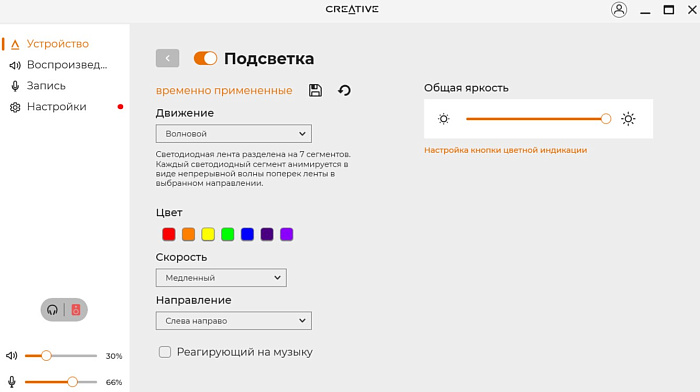
Task: Switch output to speakers icon
Action: pyautogui.click(x=76, y=309)
